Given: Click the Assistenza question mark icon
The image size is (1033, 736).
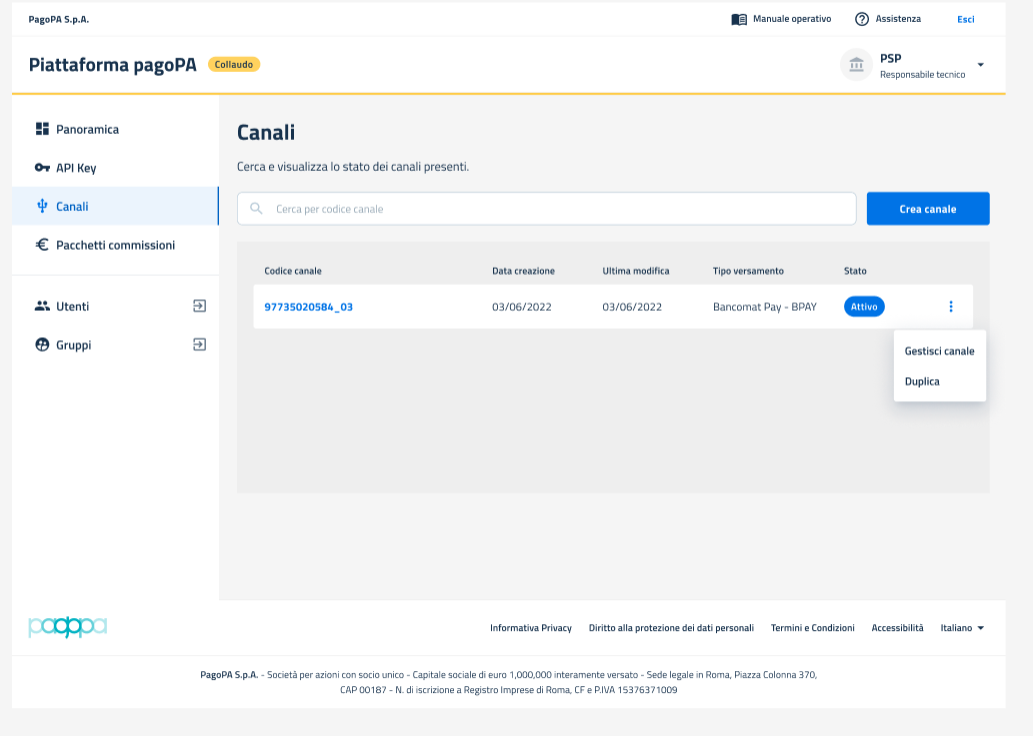Looking at the screenshot, I should pyautogui.click(x=862, y=19).
